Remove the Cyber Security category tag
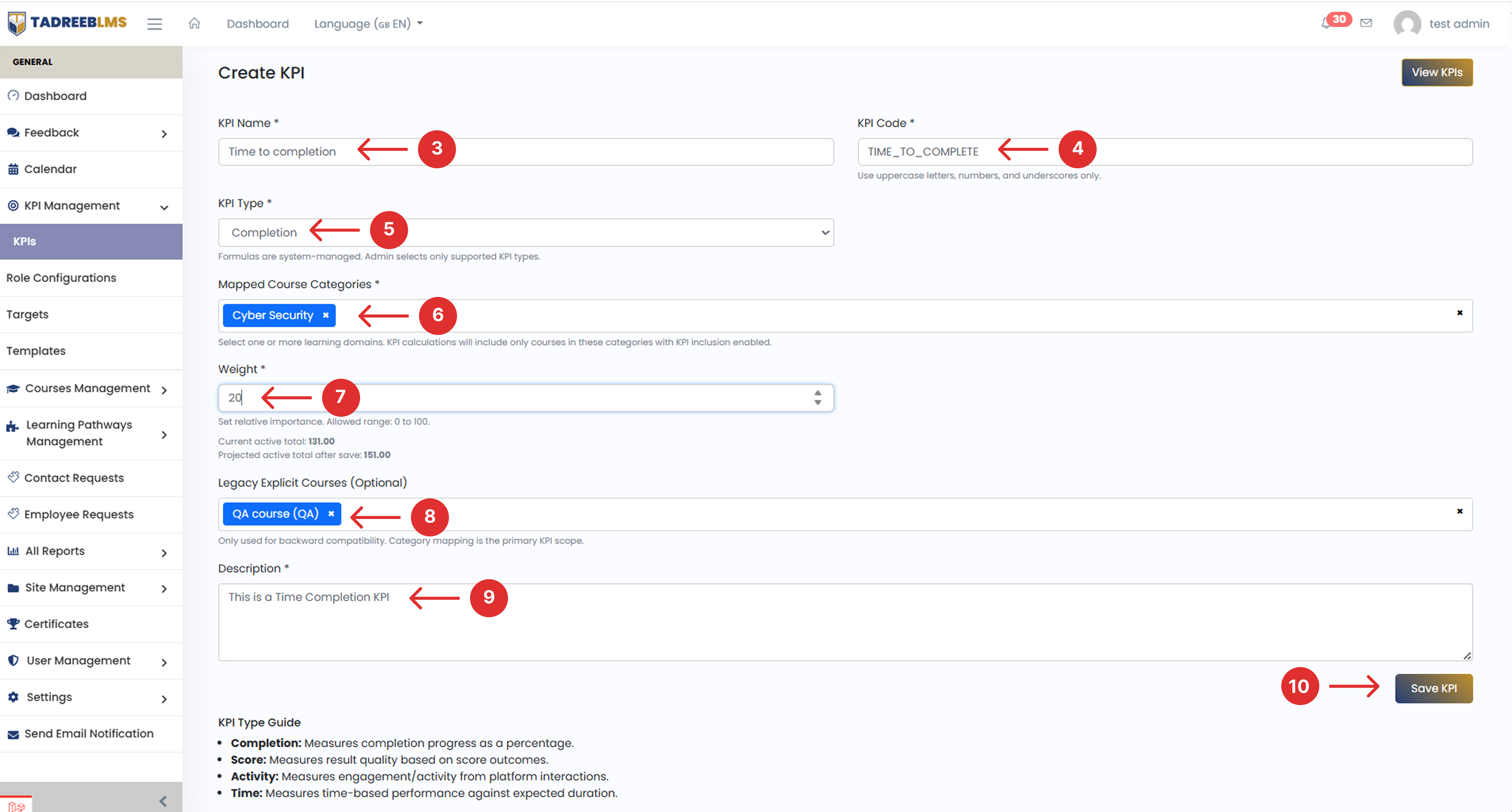Screen dimensions: 1512x812 [326, 315]
